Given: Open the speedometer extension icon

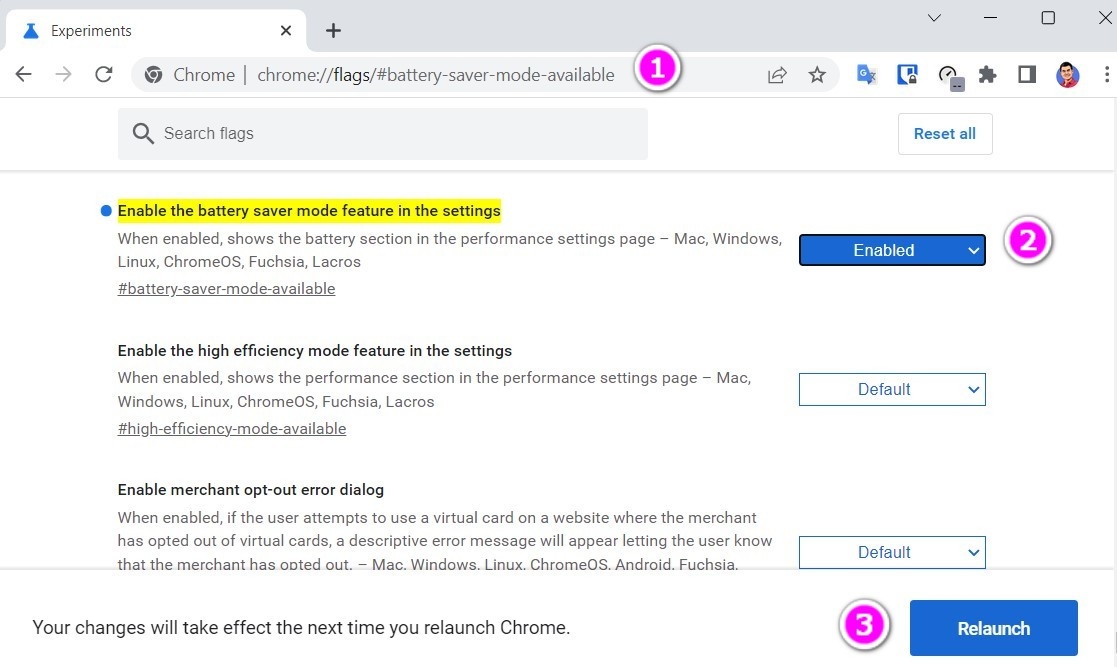Looking at the screenshot, I should pyautogui.click(x=950, y=76).
